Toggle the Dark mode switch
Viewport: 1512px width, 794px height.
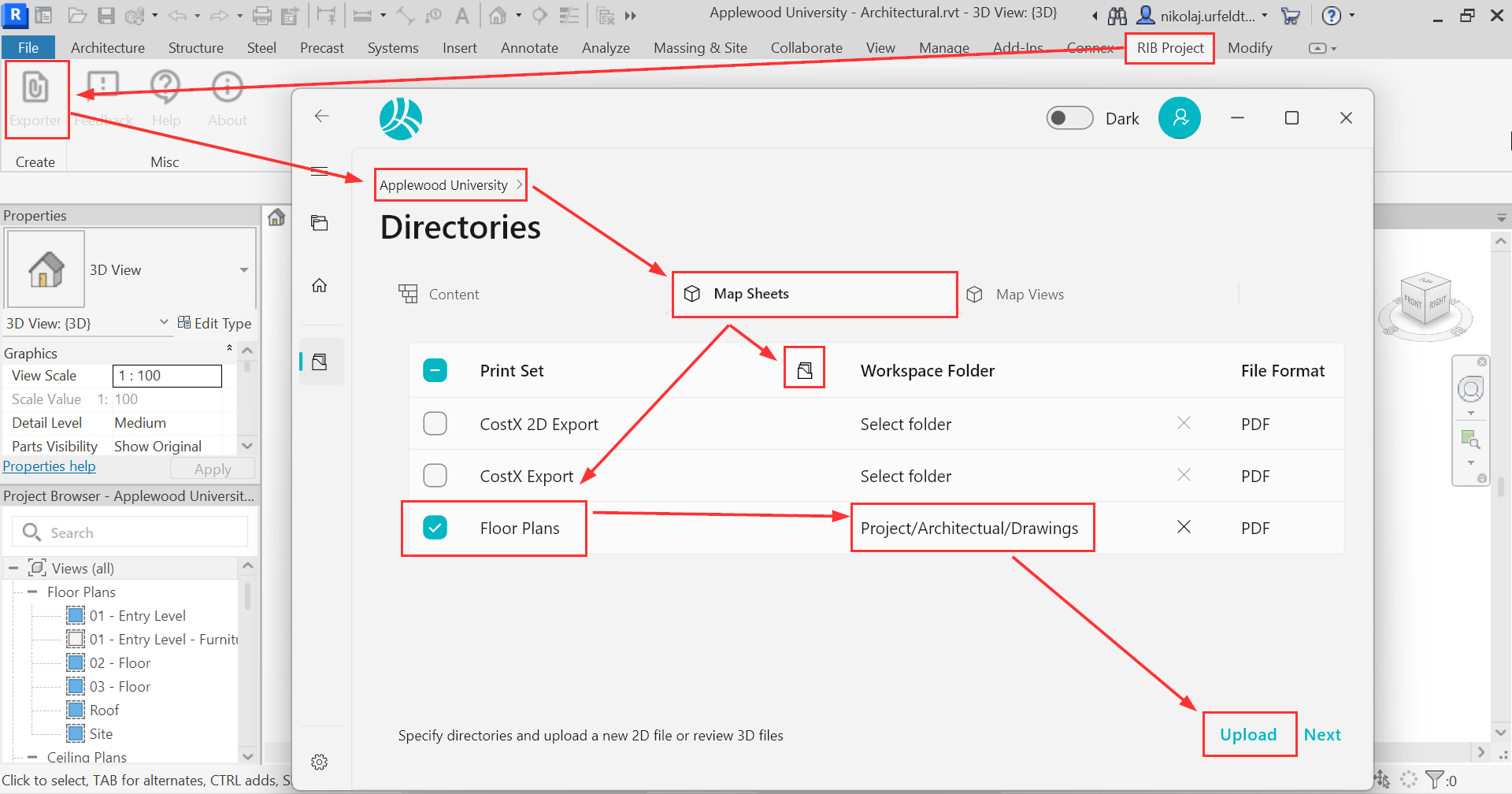point(1069,118)
